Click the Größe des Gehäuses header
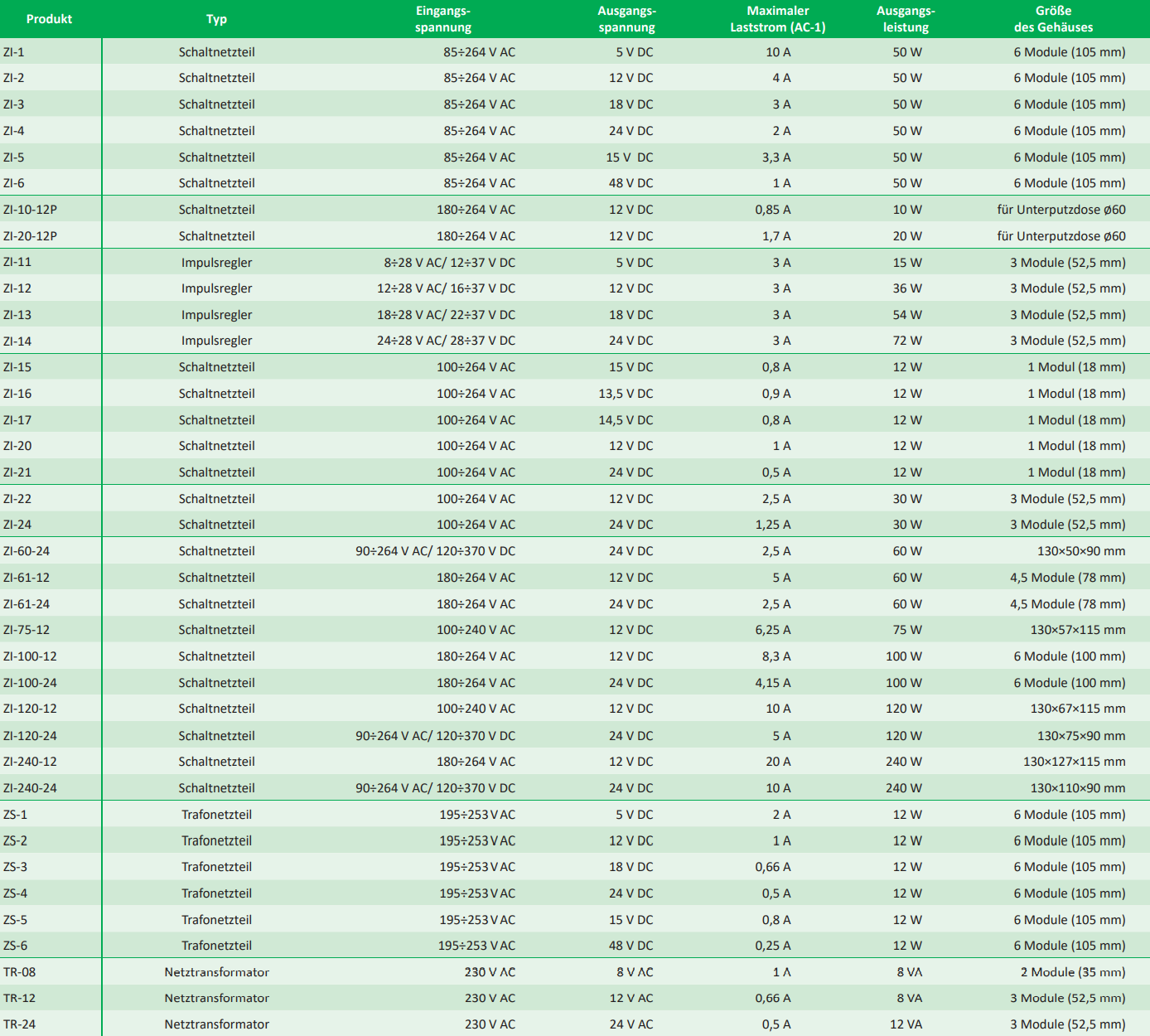 pos(1053,19)
